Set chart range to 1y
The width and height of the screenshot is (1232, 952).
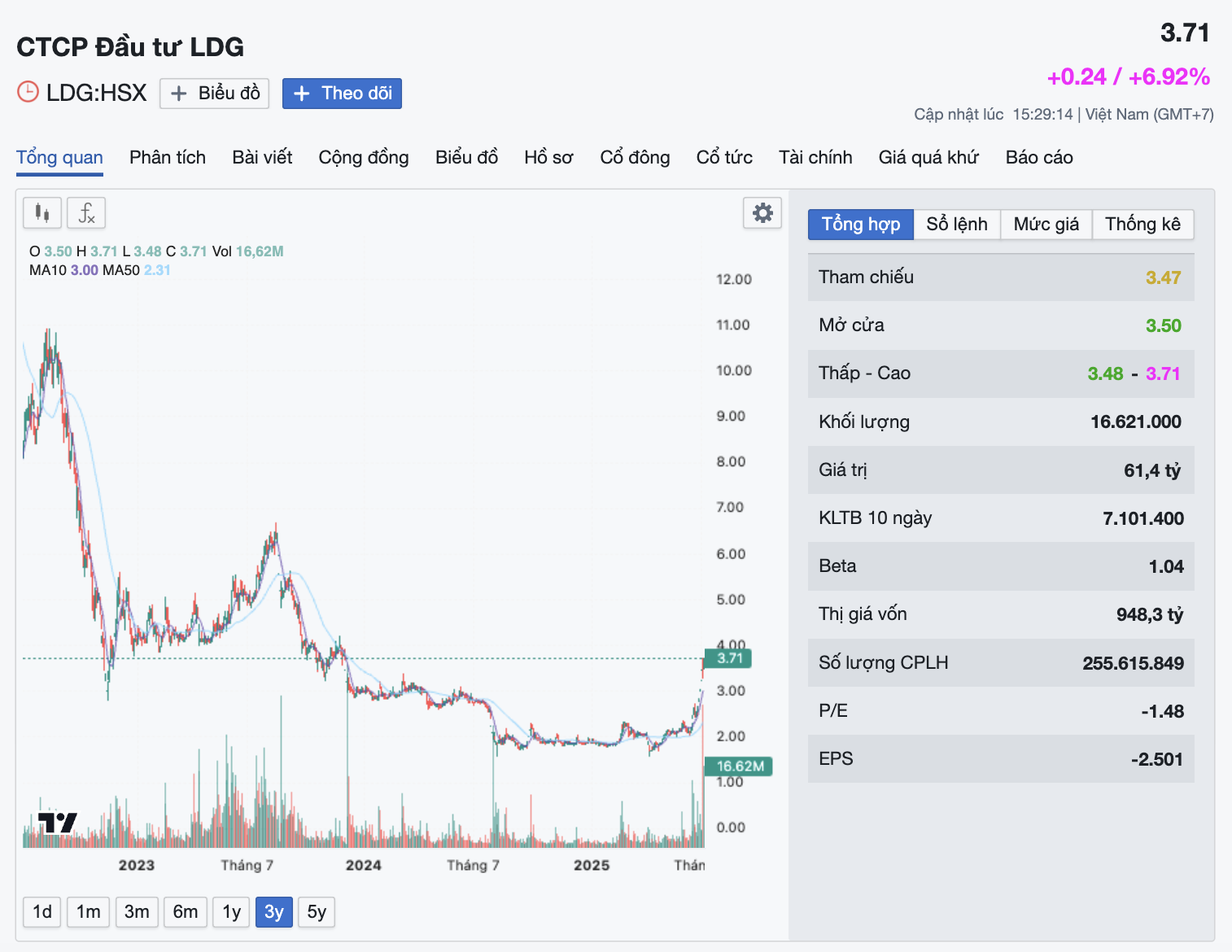[232, 912]
